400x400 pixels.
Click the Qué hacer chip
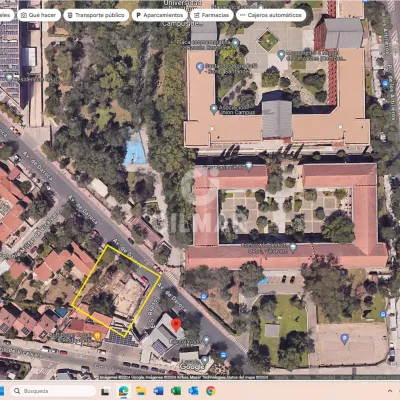(x=39, y=15)
